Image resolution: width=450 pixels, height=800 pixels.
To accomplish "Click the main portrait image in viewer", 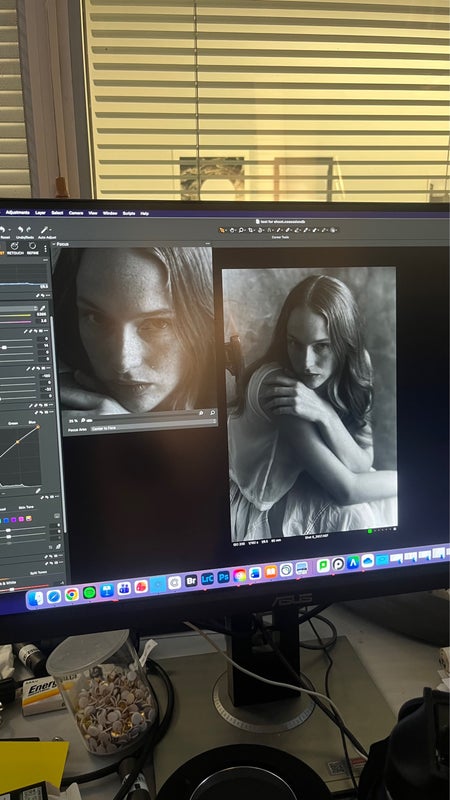I will (309, 404).
